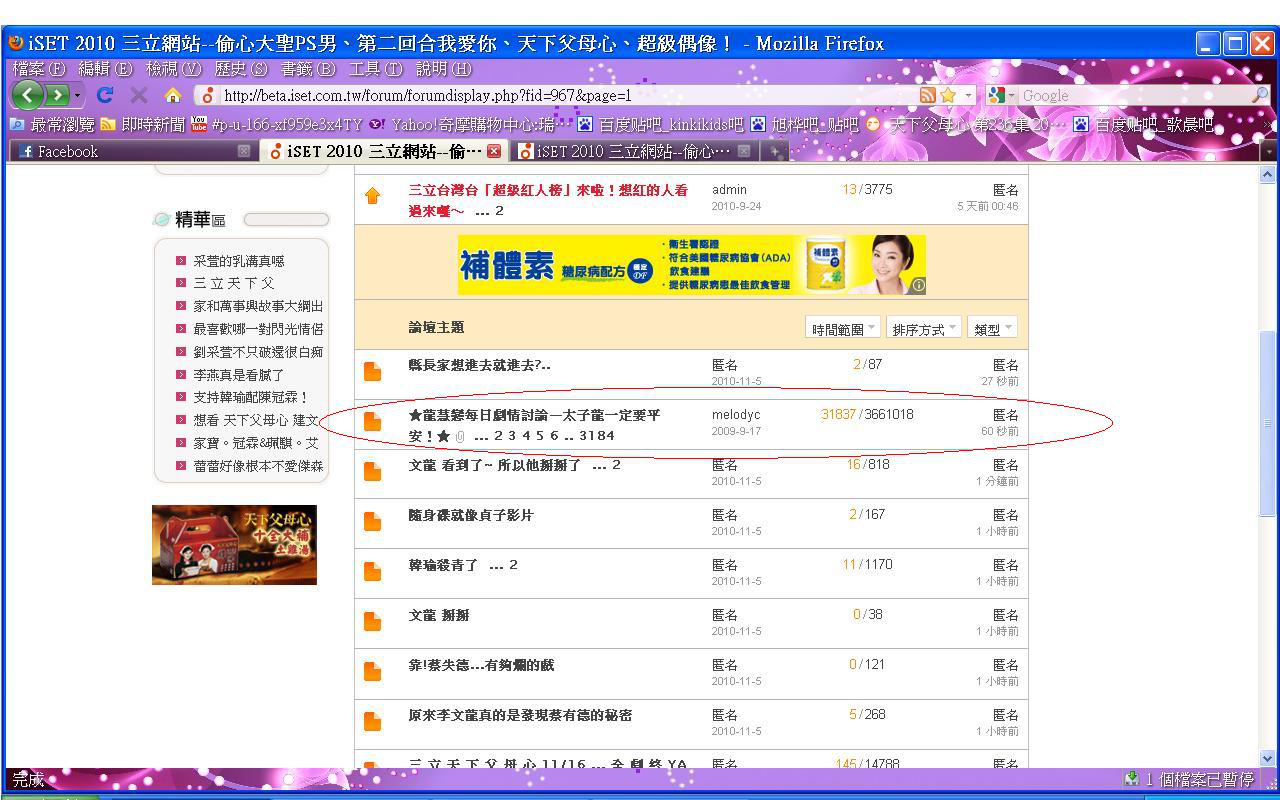Click the browser back arrow button
This screenshot has width=1280, height=800.
[x=27, y=95]
